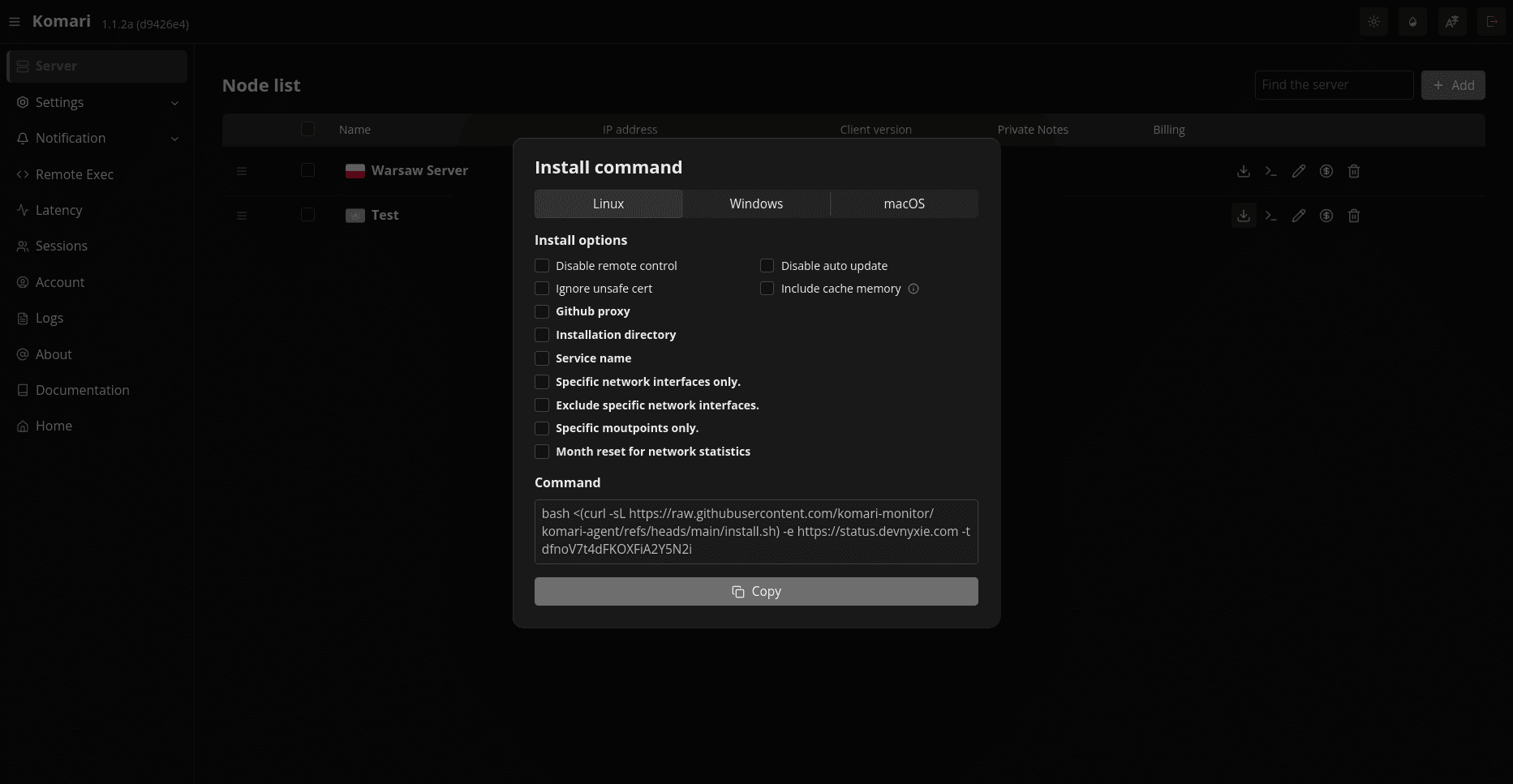Viewport: 1513px width, 784px height.
Task: Enable Month reset for network statistics
Action: coord(542,452)
